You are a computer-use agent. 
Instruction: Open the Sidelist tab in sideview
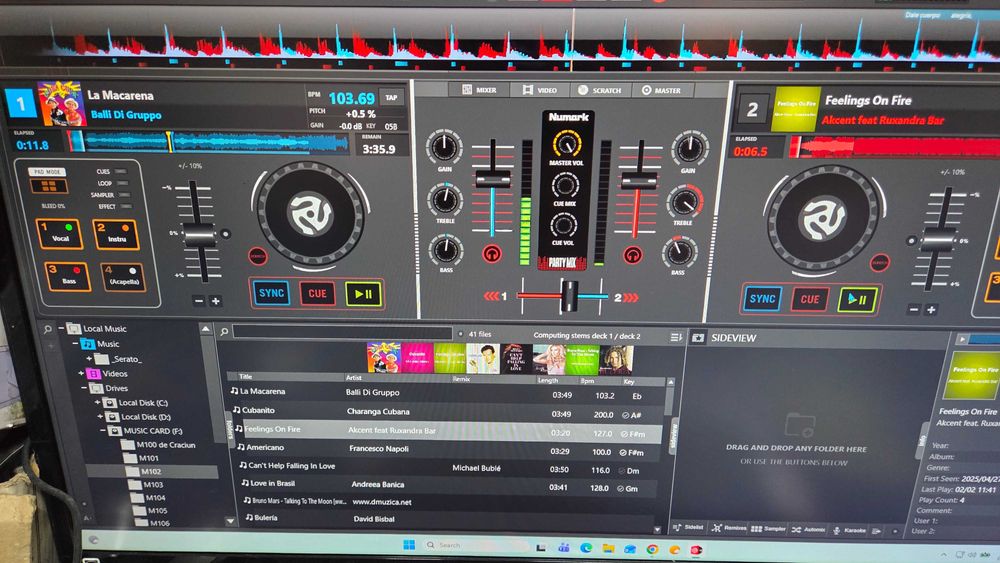[x=688, y=528]
